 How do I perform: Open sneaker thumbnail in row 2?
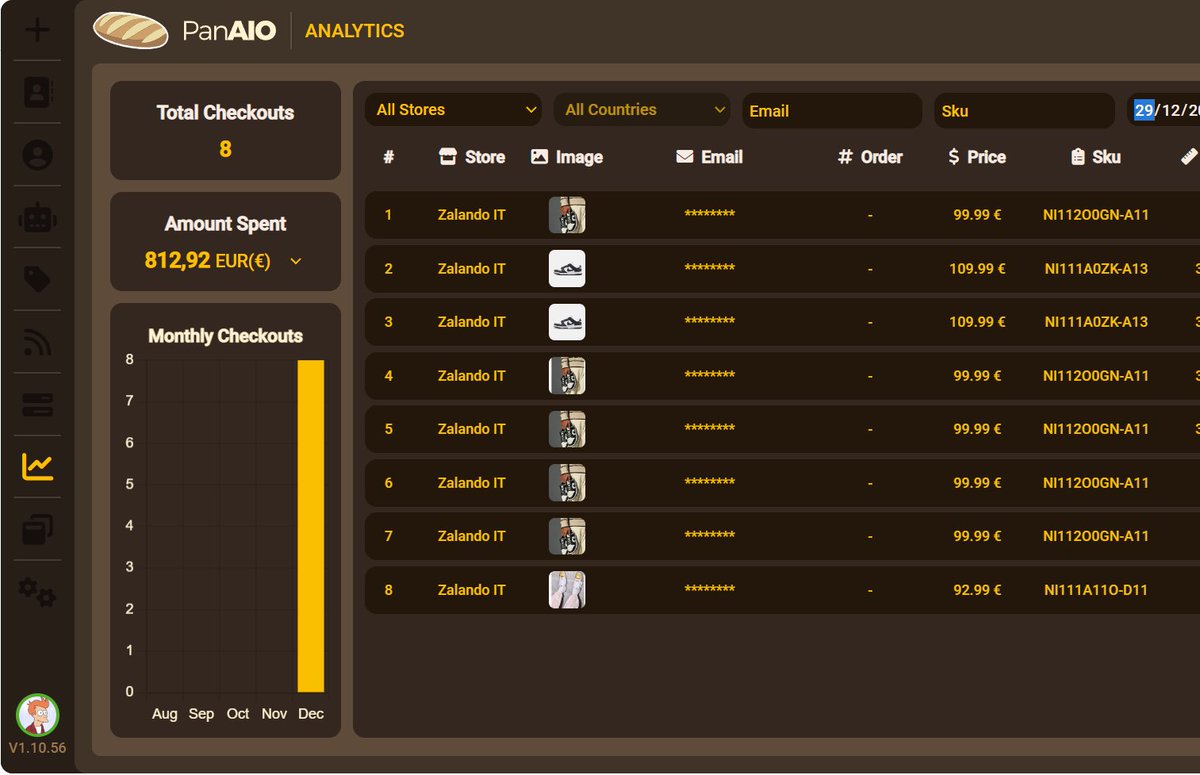pyautogui.click(x=567, y=269)
